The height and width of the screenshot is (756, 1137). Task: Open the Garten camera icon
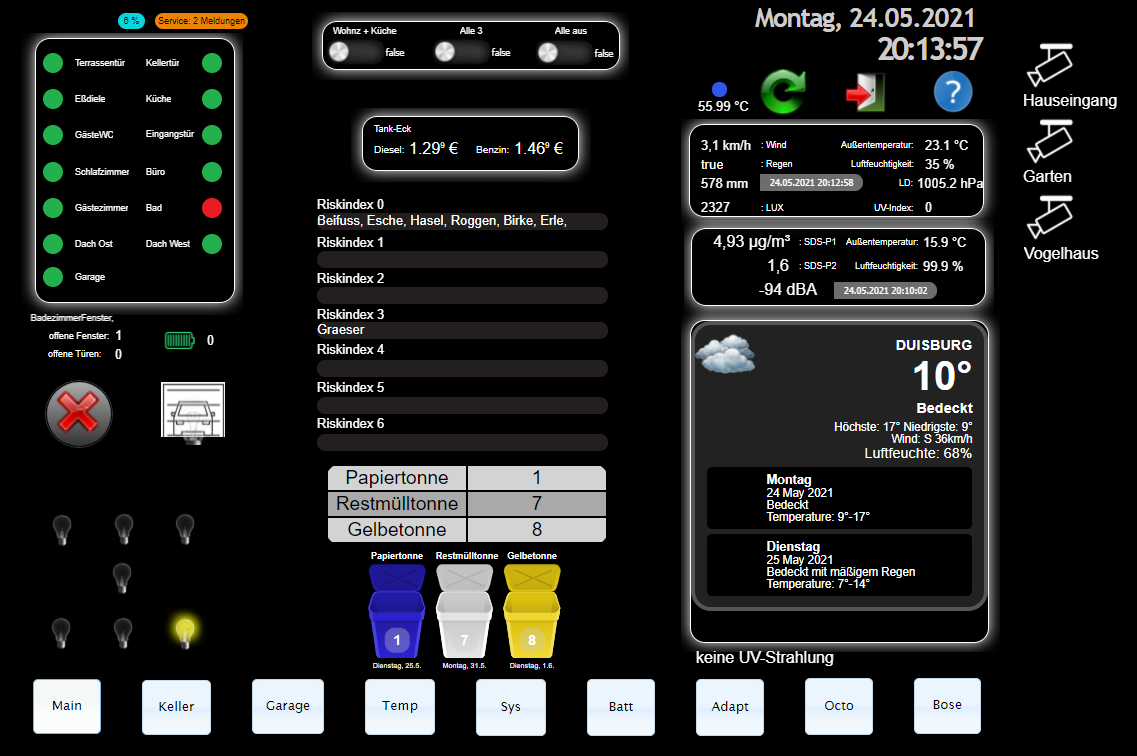1050,141
